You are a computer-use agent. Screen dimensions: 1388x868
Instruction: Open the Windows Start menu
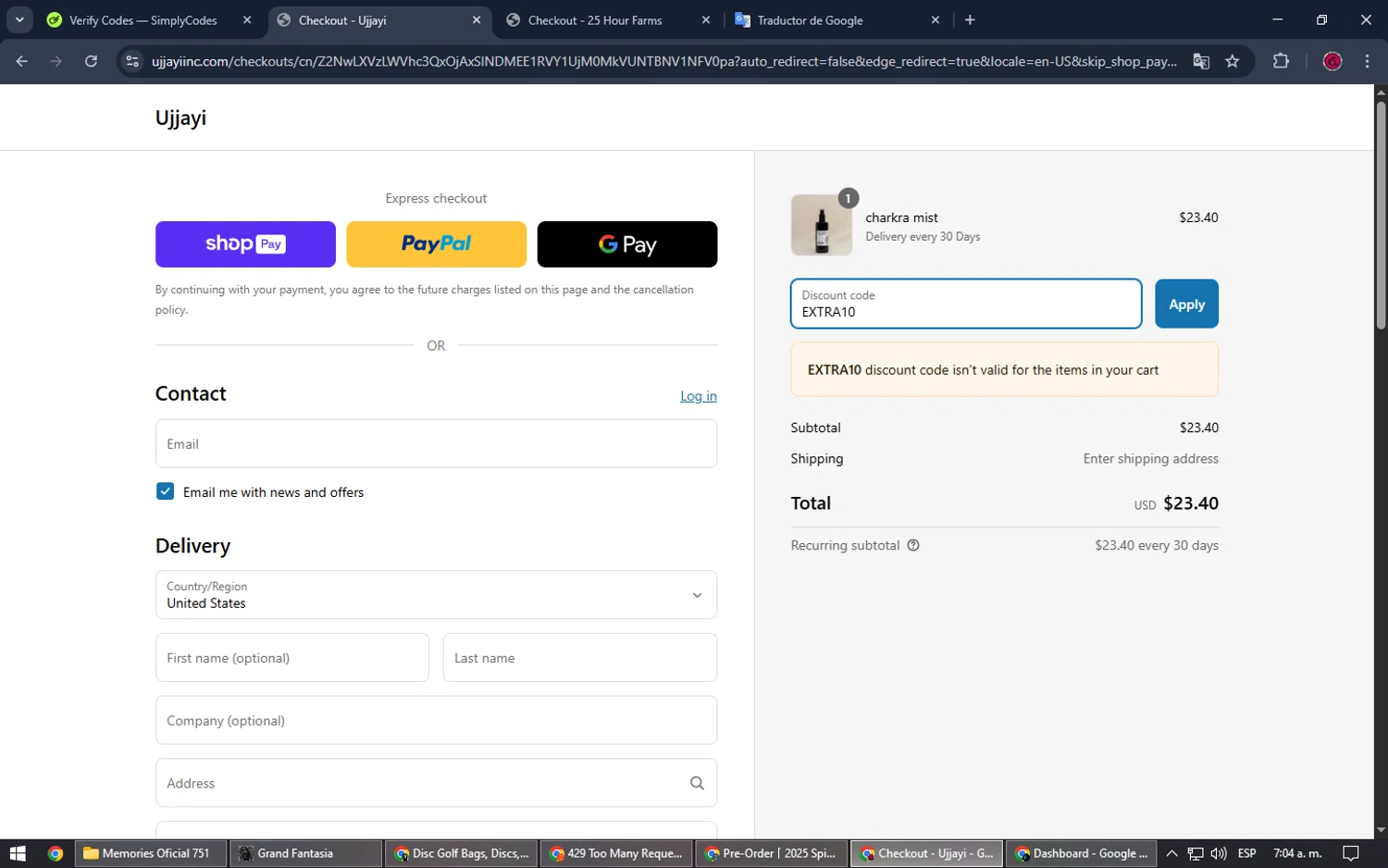(x=17, y=853)
